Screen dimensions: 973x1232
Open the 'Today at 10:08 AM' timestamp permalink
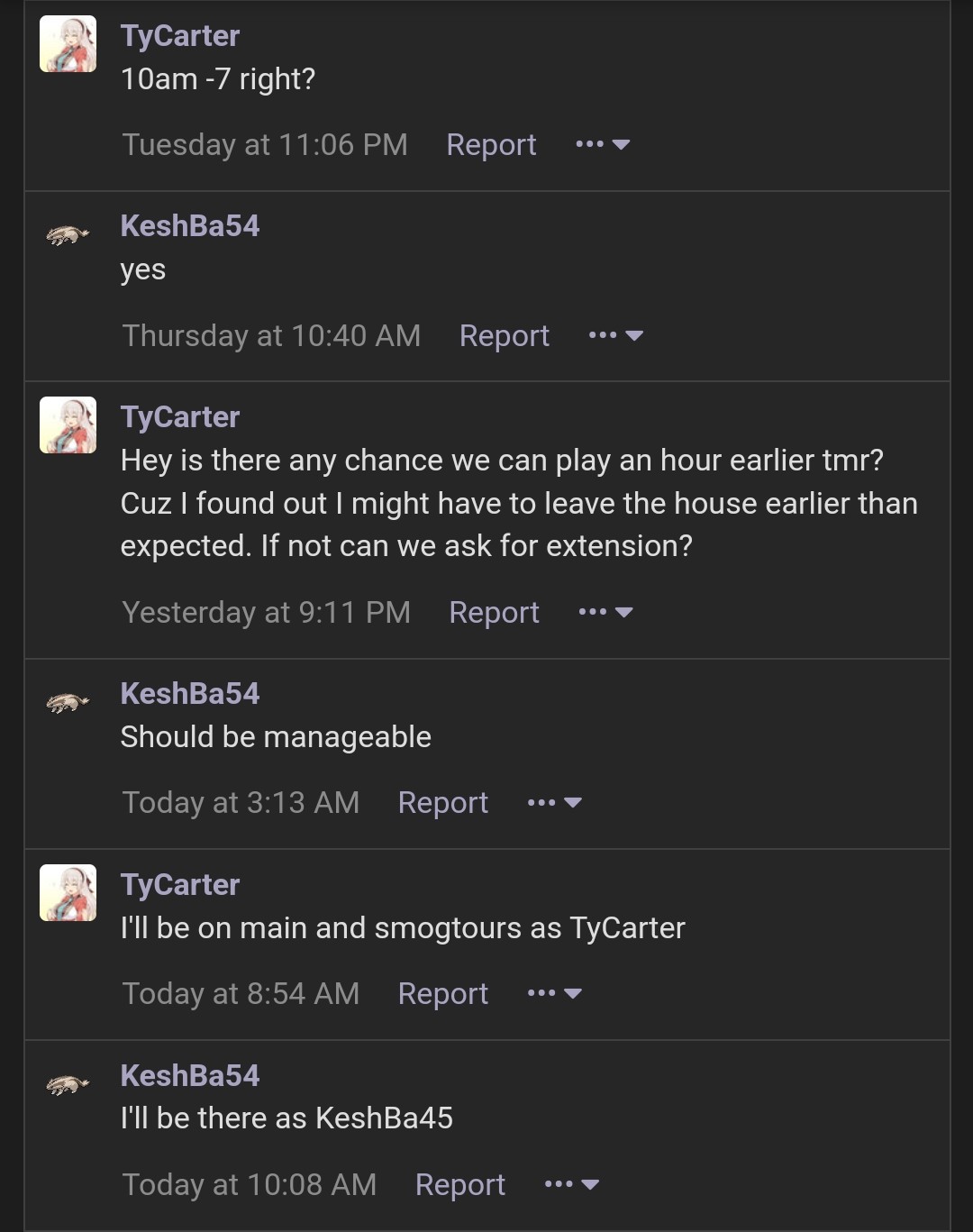coord(249,1184)
